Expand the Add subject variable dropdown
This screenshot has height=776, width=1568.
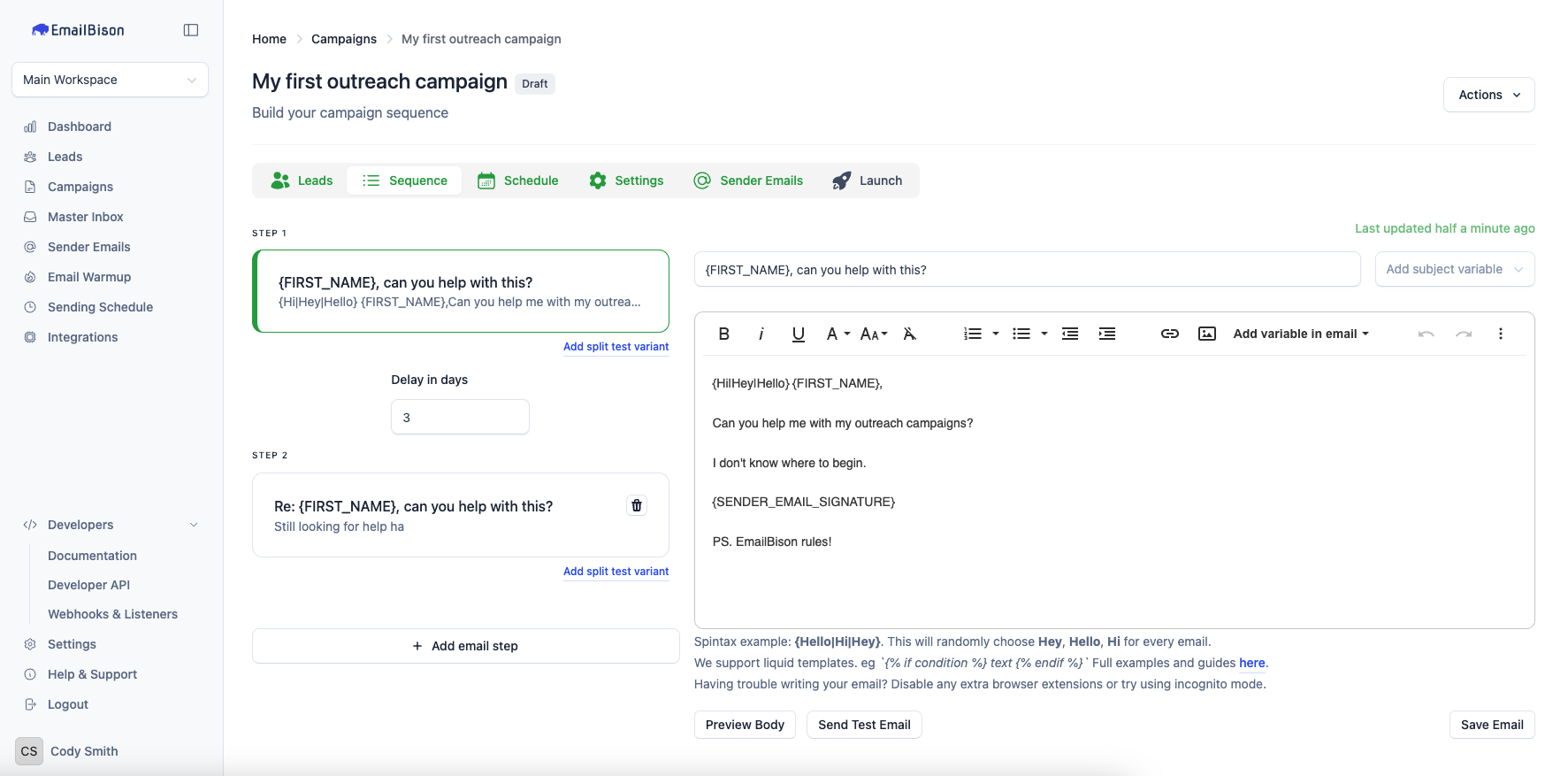point(1454,269)
